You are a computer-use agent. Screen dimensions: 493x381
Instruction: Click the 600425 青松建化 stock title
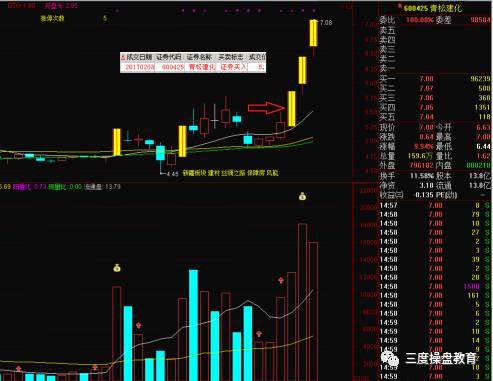tap(433, 8)
